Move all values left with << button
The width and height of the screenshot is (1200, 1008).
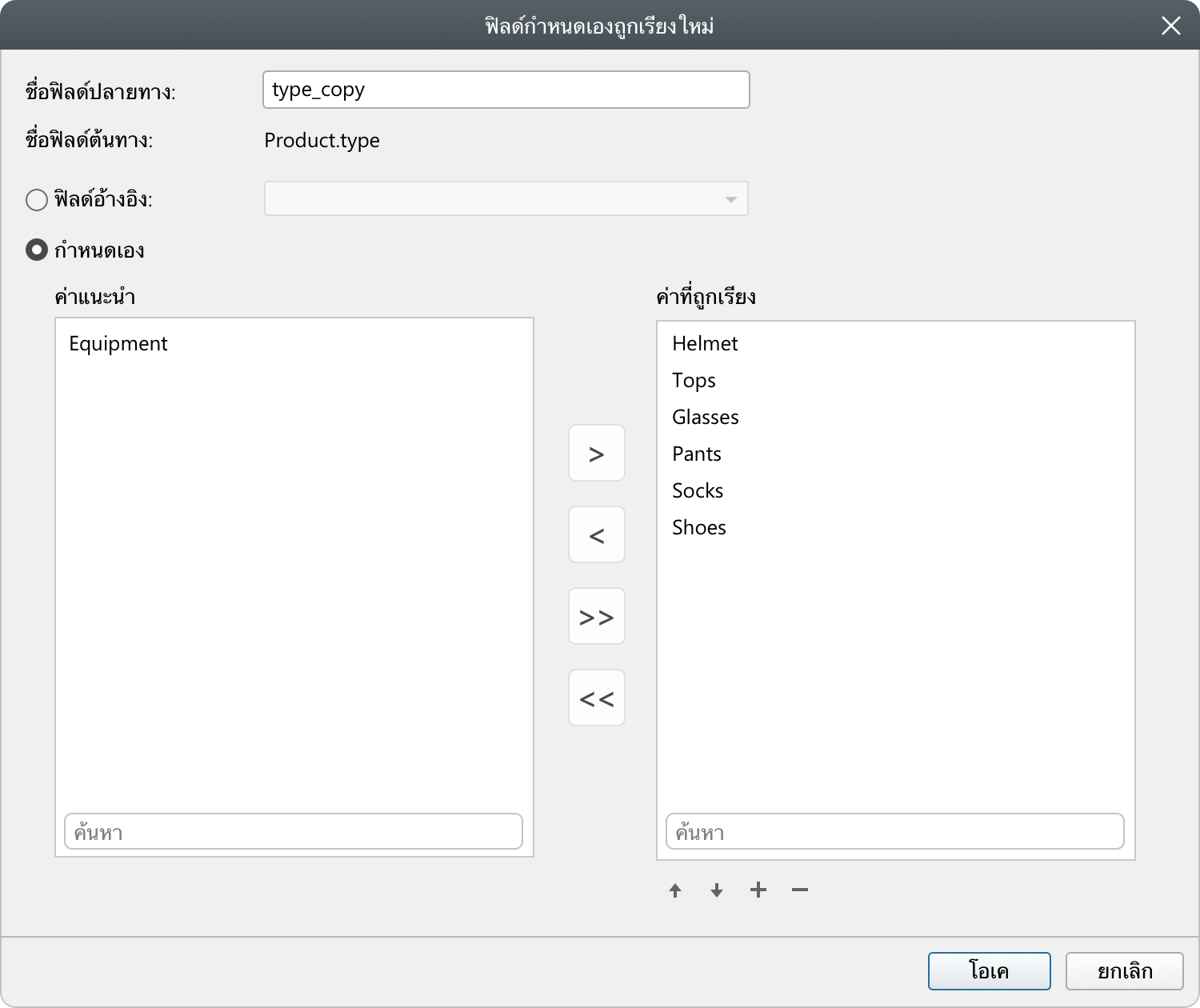coord(597,698)
